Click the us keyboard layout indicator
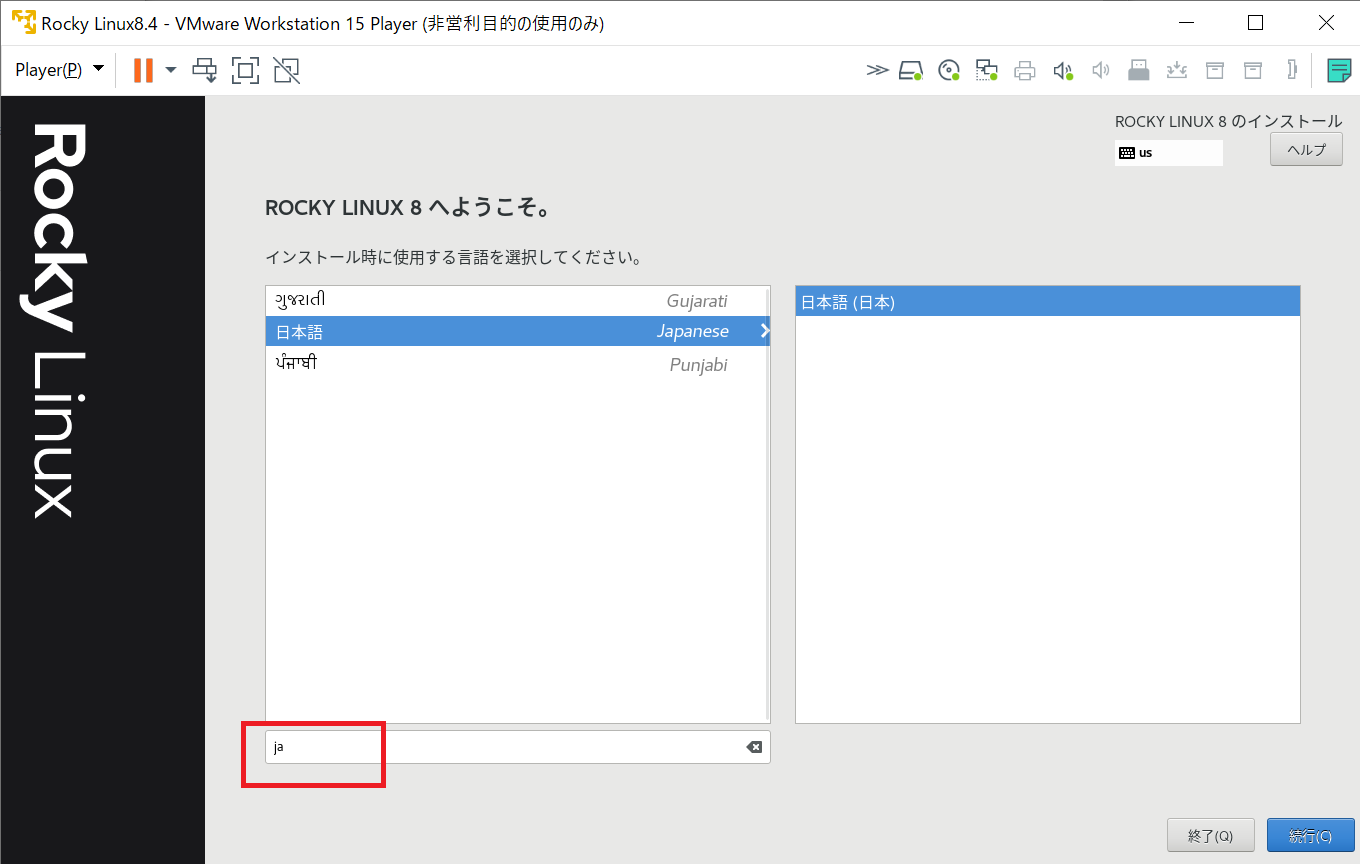 coord(1168,153)
